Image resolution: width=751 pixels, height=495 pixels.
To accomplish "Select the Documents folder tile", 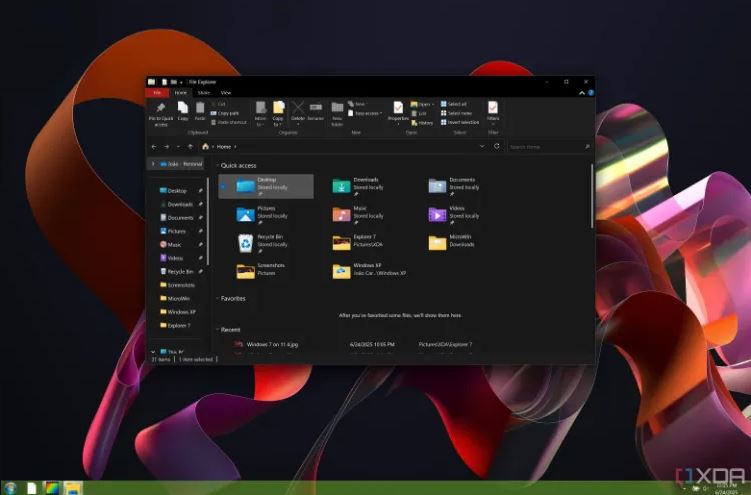I will click(457, 186).
